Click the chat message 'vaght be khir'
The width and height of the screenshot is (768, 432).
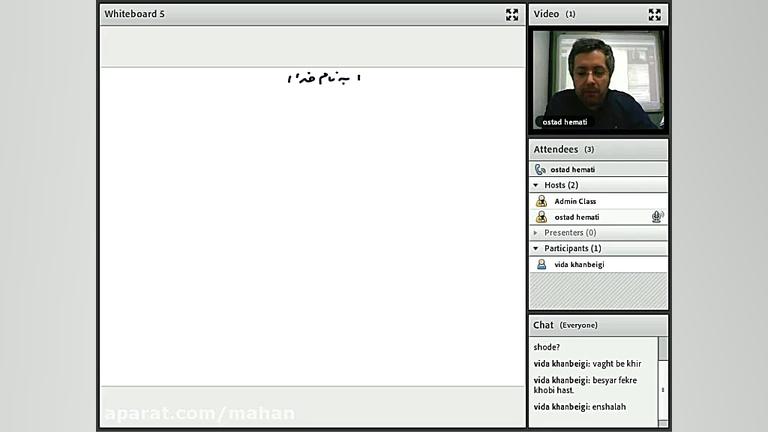[x=617, y=364]
